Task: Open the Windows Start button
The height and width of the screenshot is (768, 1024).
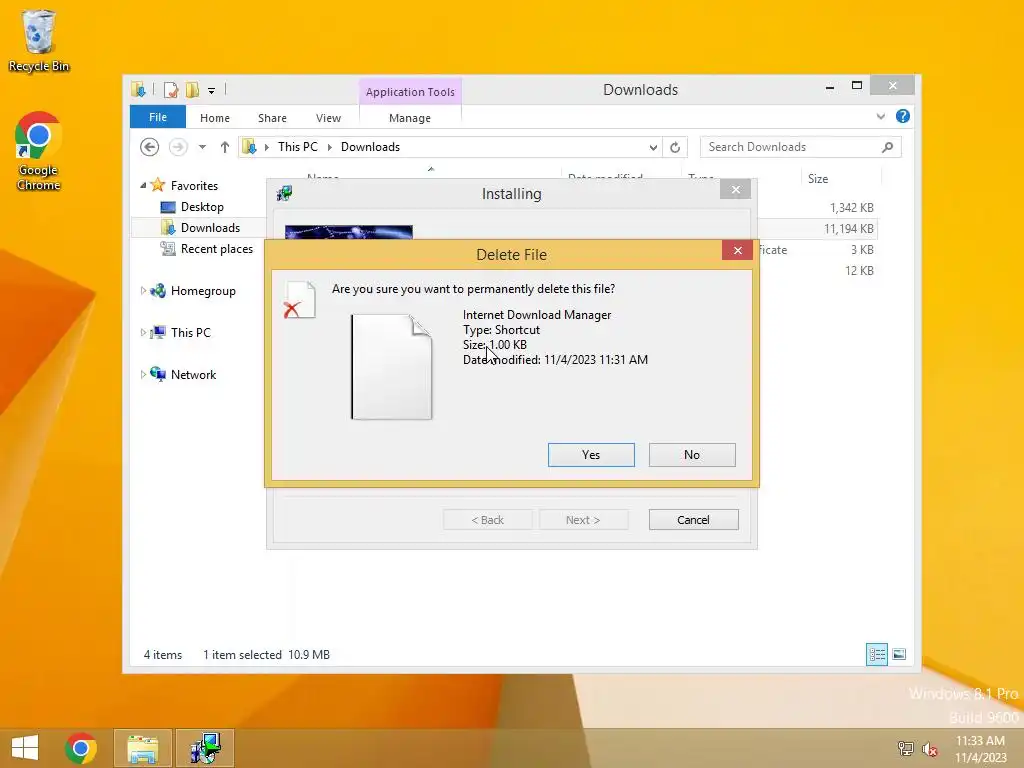Action: click(x=25, y=748)
